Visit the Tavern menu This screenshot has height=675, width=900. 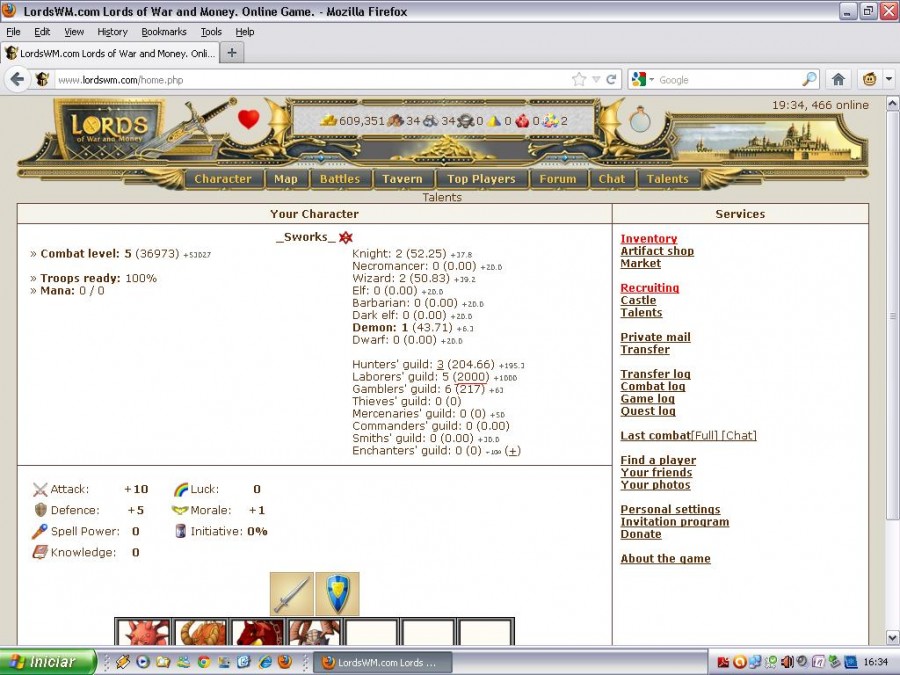pyautogui.click(x=402, y=179)
